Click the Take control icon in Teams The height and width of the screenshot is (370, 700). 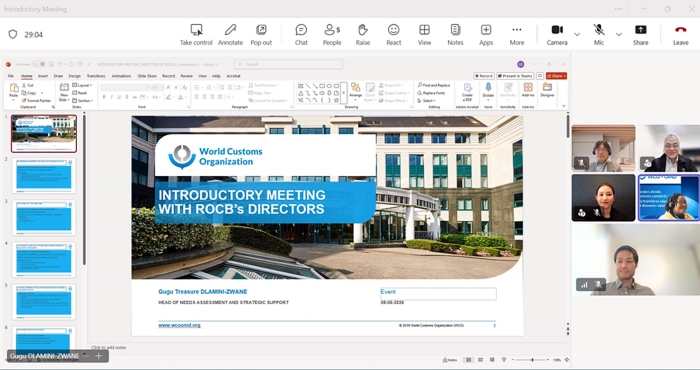[x=196, y=30]
